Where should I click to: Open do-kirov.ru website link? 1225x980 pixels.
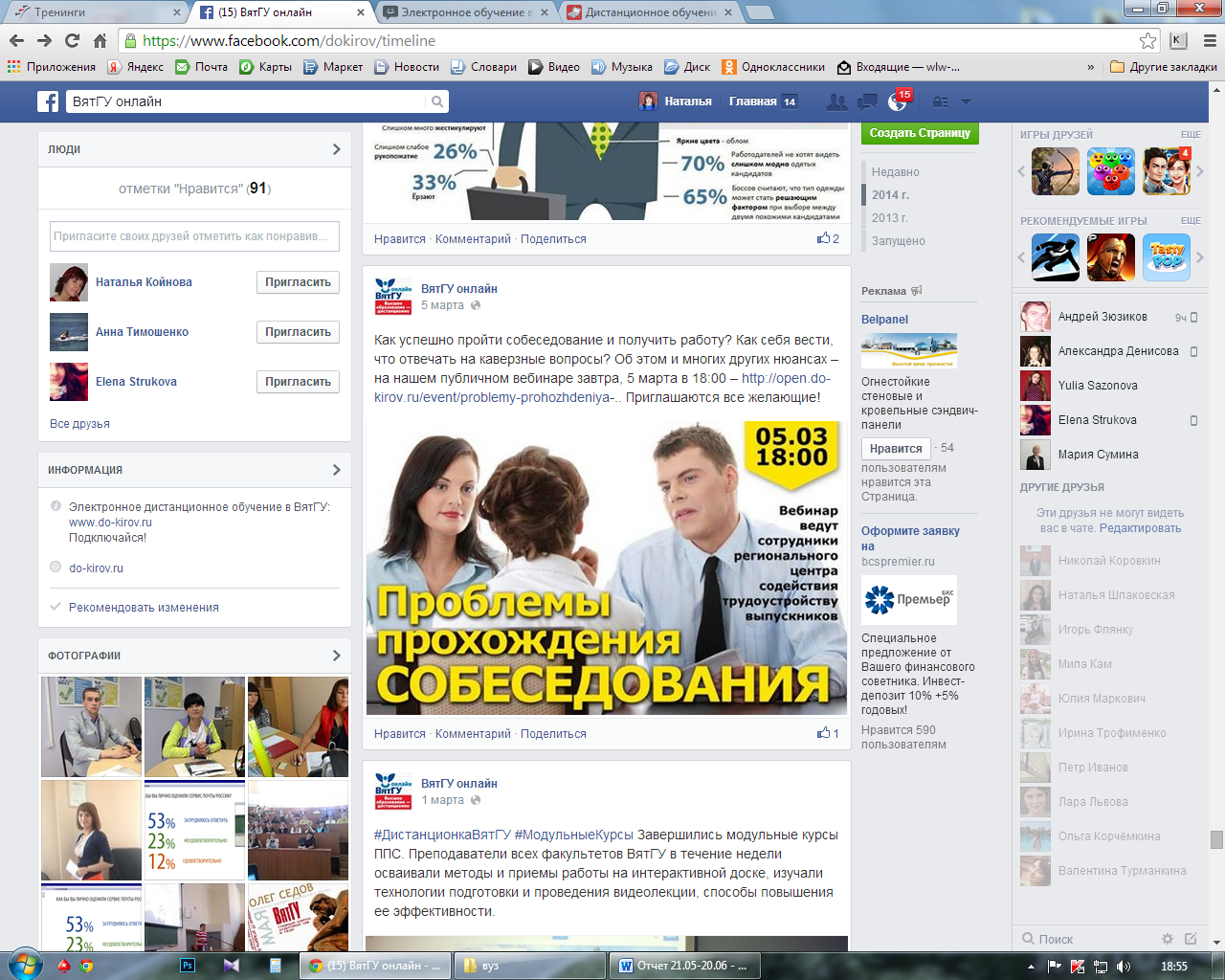tap(96, 568)
